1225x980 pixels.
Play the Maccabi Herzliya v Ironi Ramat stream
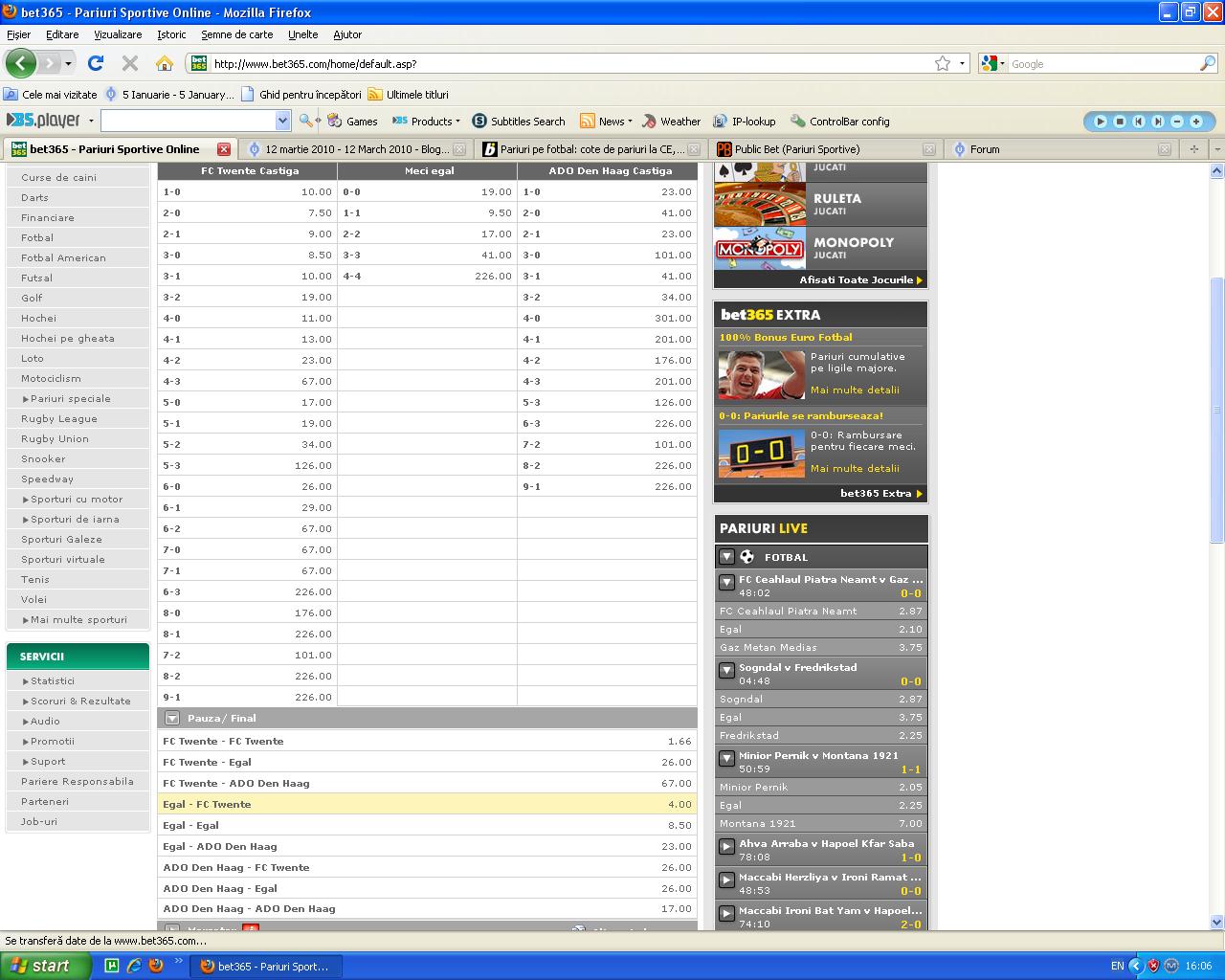726,880
